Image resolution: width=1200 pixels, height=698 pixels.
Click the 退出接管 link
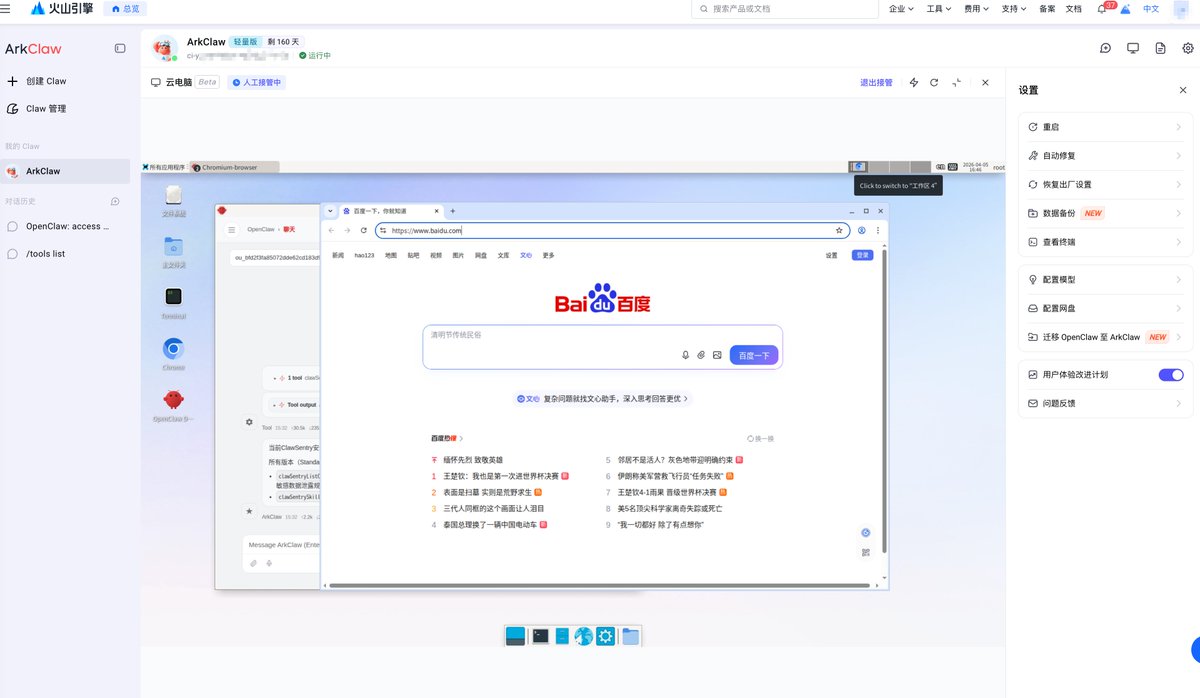tap(876, 83)
